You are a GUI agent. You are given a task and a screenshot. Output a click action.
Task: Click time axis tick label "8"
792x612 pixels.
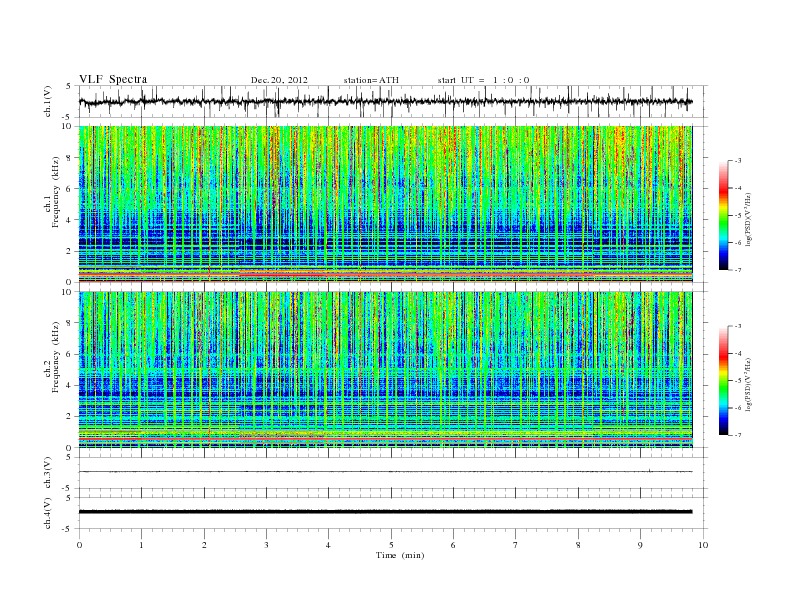(x=578, y=545)
